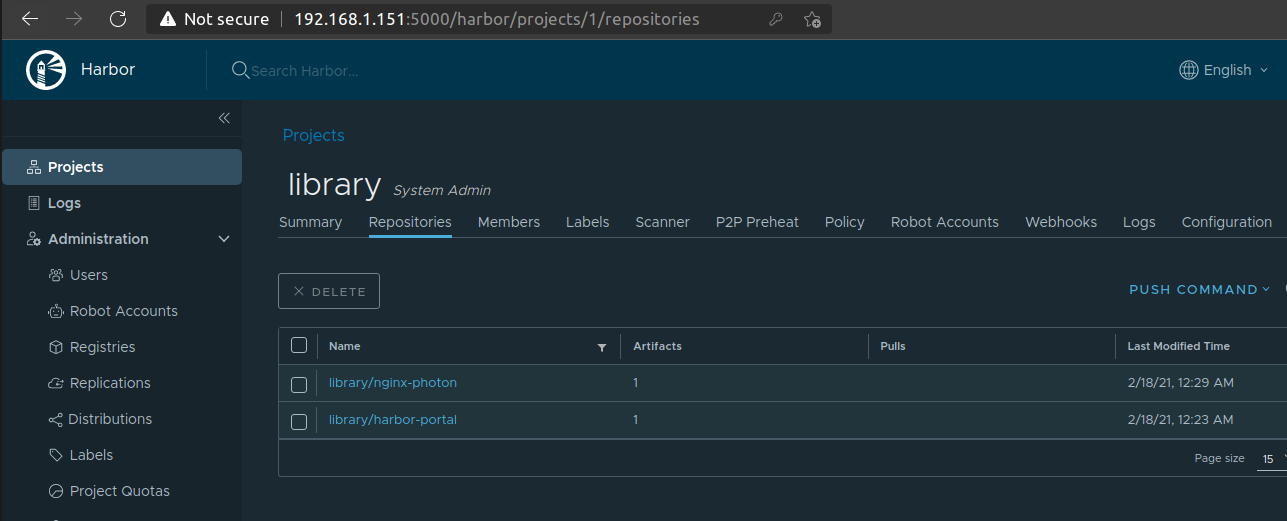The width and height of the screenshot is (1287, 521).
Task: Click the globe language icon
Action: pos(1189,70)
